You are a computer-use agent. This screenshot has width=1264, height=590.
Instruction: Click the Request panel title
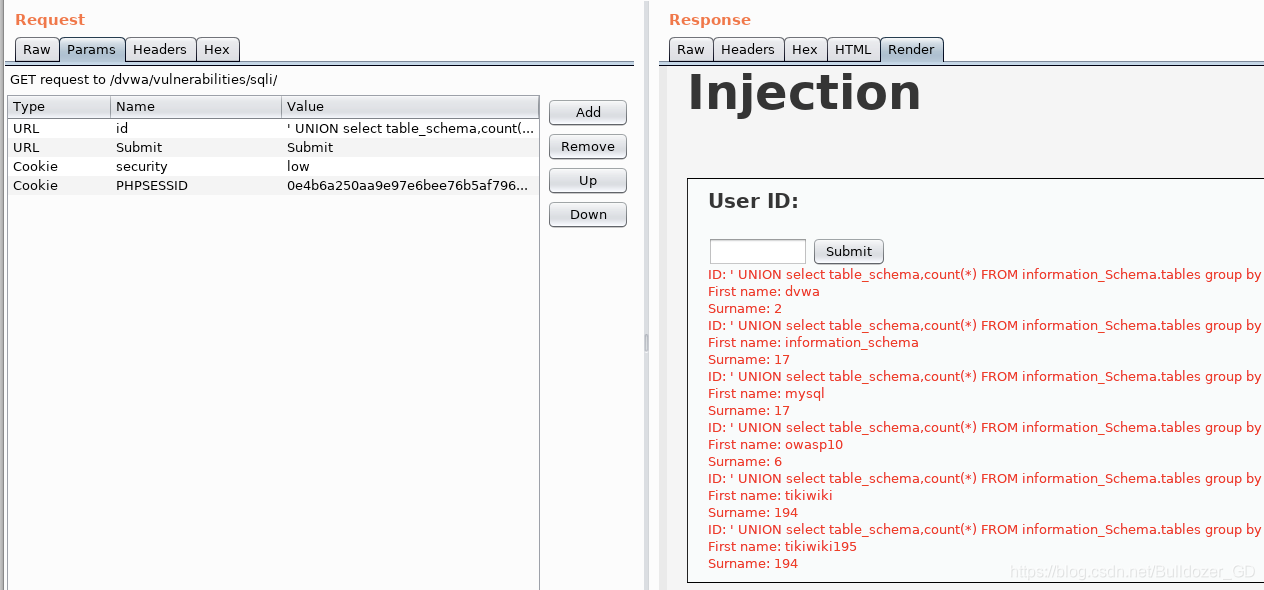click(x=50, y=20)
